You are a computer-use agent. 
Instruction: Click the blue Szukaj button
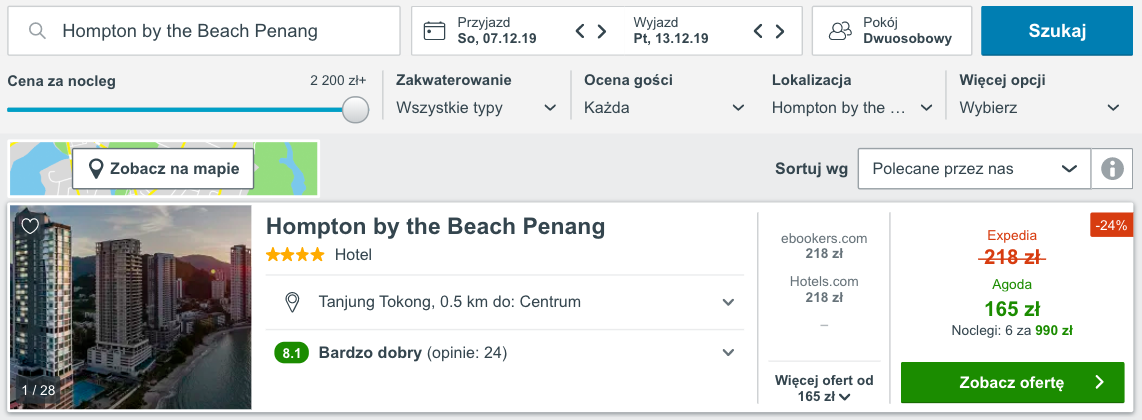pyautogui.click(x=1057, y=31)
